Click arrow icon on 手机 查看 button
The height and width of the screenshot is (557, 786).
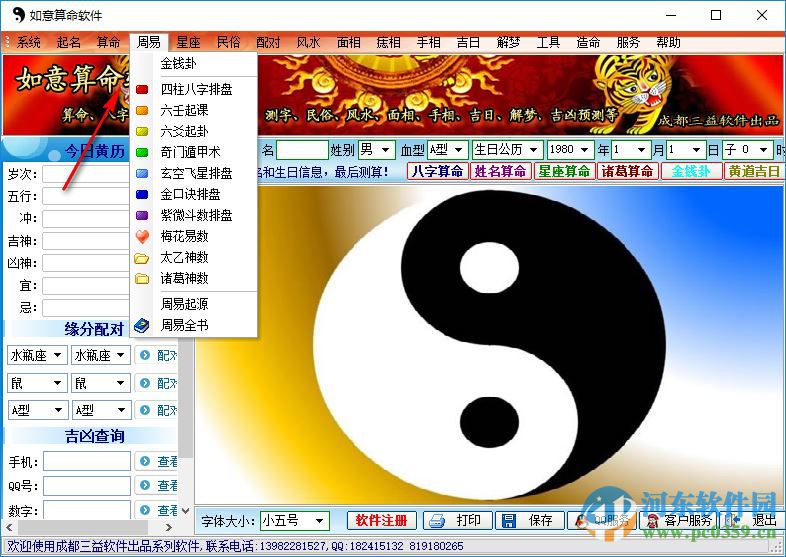tap(145, 461)
